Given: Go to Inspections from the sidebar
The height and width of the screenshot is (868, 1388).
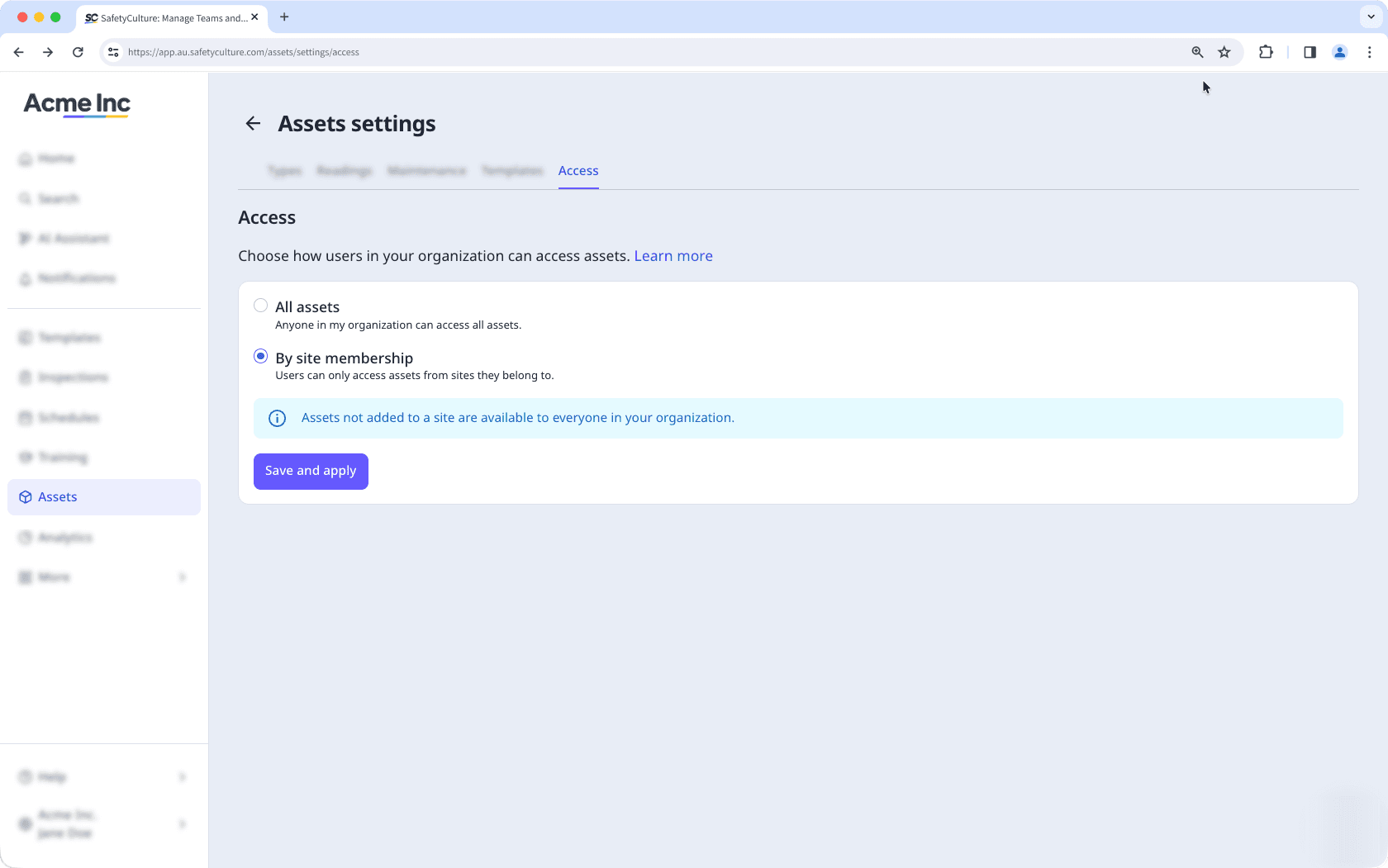Looking at the screenshot, I should click(73, 377).
